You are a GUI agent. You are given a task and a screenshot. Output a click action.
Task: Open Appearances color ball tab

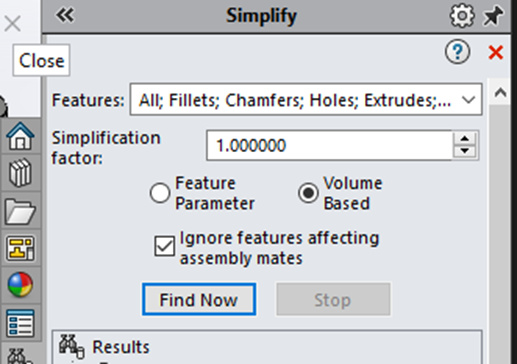tap(20, 285)
